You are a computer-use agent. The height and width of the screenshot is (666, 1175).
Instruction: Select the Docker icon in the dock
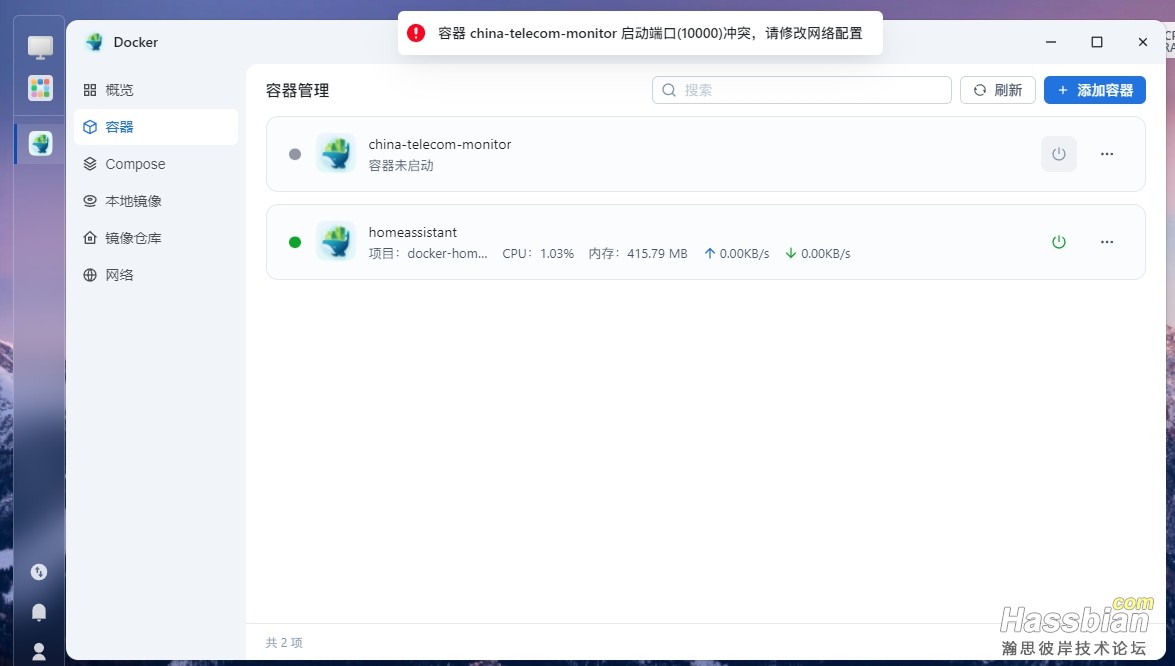click(x=40, y=142)
